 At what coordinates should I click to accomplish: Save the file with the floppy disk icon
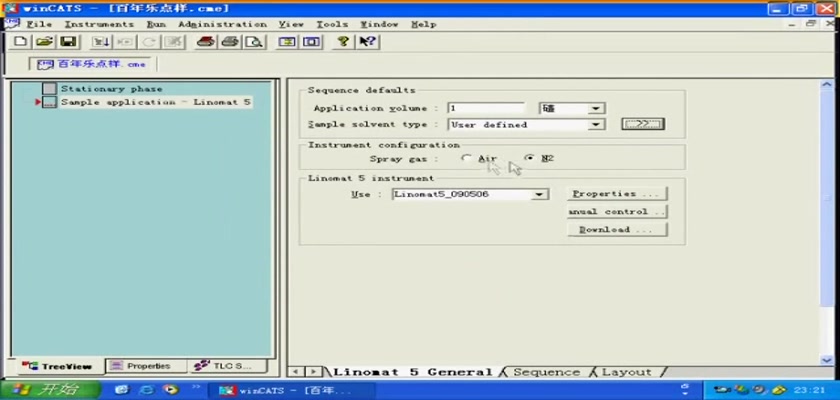(x=69, y=42)
